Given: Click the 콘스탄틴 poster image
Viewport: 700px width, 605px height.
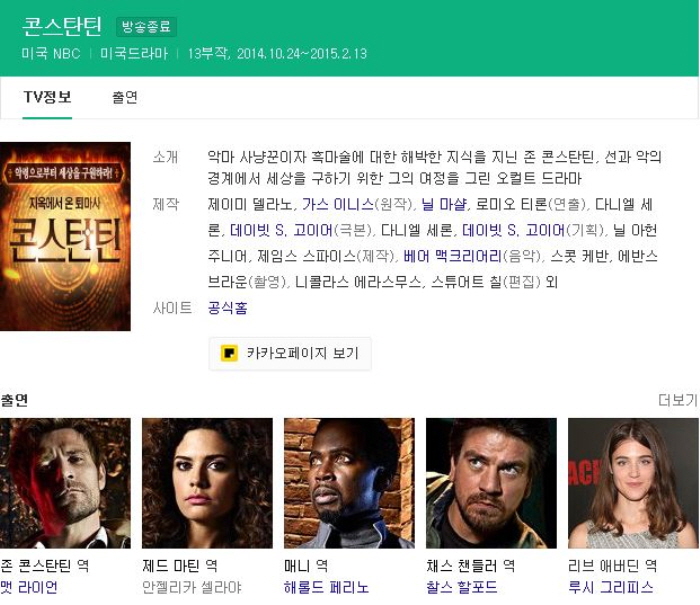Looking at the screenshot, I should [65, 236].
